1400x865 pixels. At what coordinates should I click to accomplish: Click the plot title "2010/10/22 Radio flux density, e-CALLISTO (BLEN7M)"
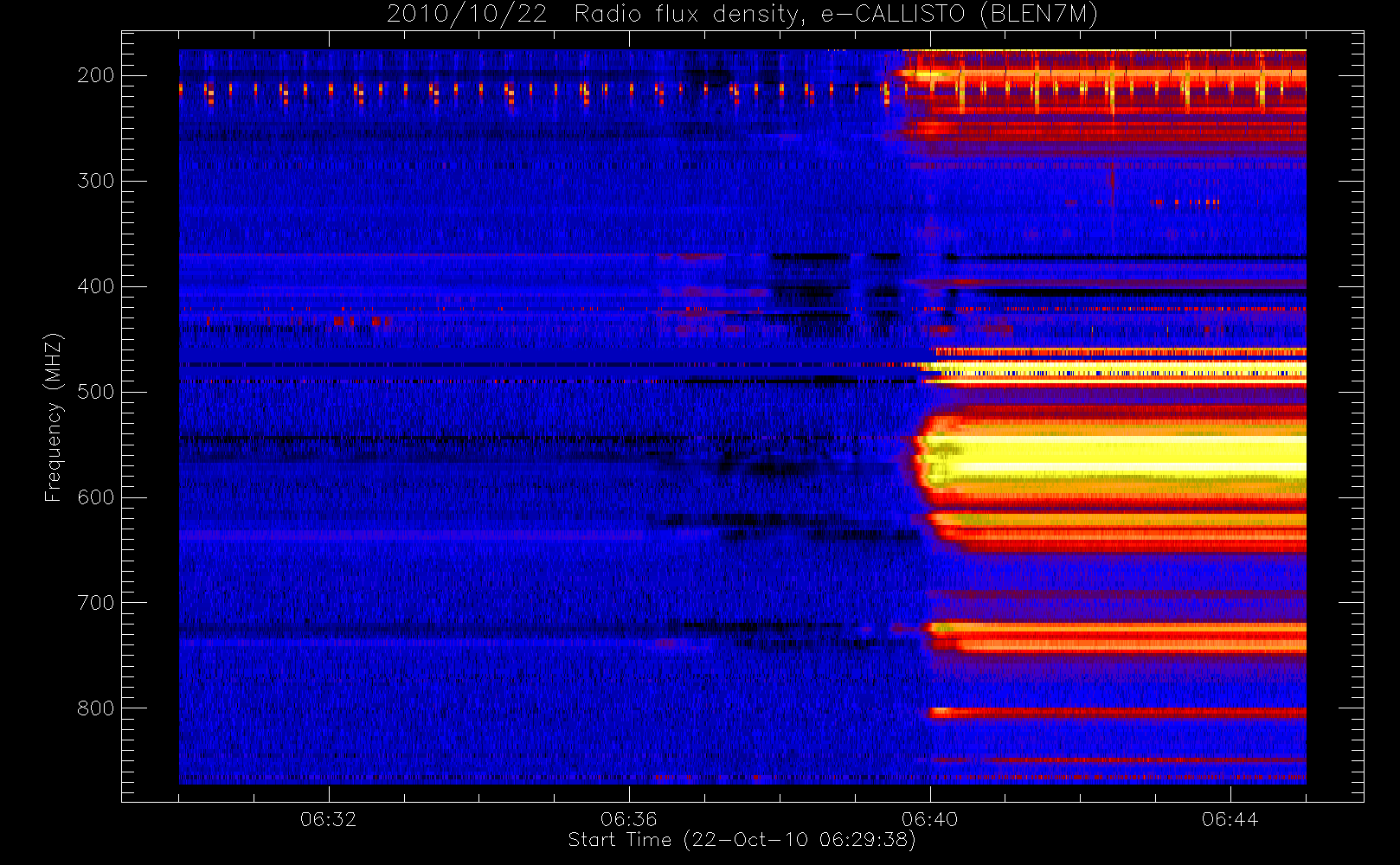pos(742,15)
